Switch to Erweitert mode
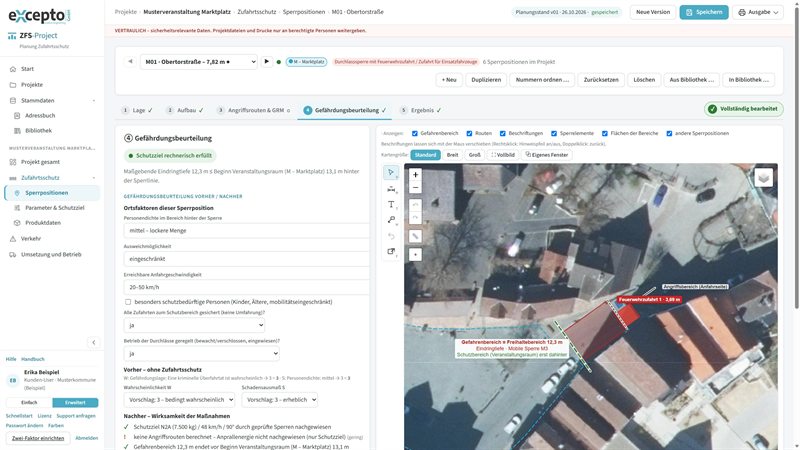 coord(75,403)
